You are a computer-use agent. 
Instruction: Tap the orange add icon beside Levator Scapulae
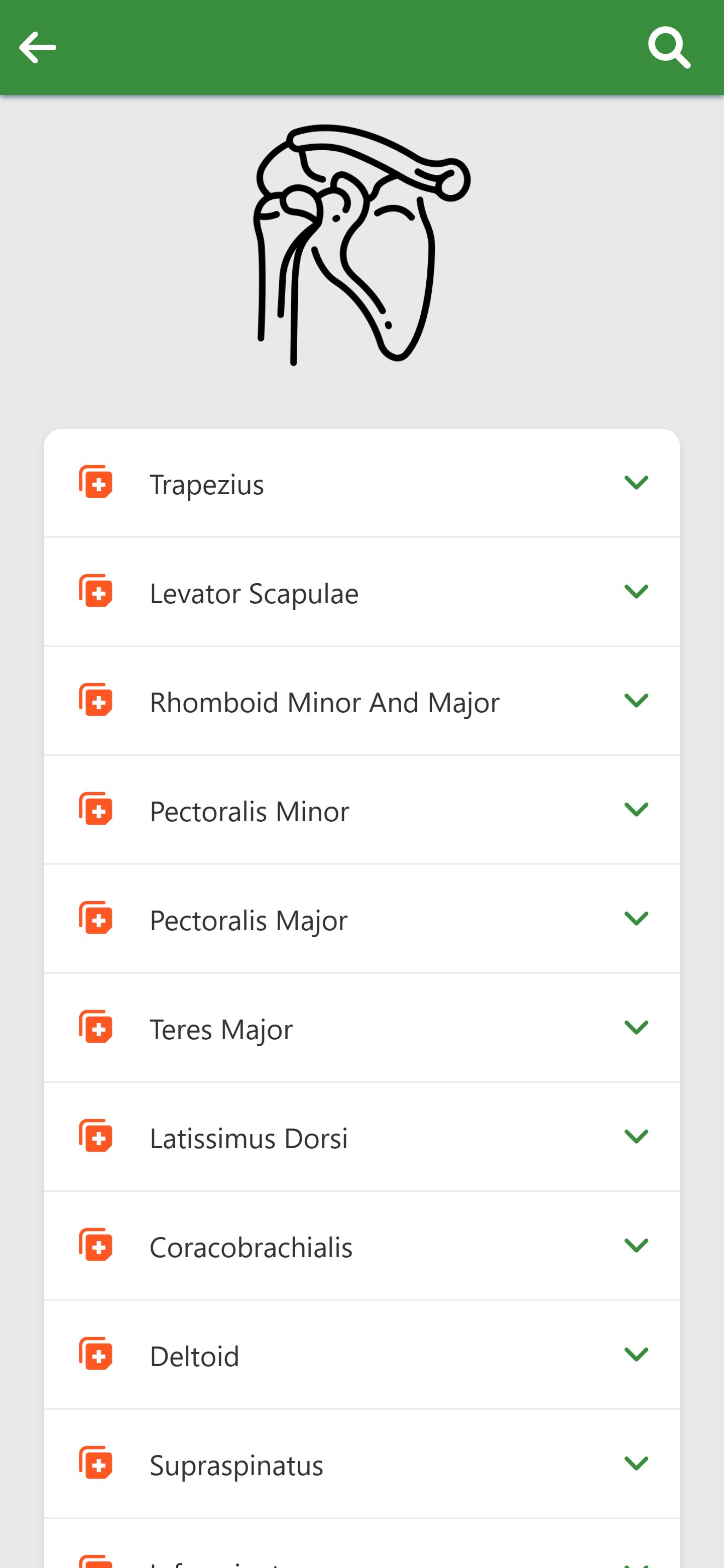95,591
